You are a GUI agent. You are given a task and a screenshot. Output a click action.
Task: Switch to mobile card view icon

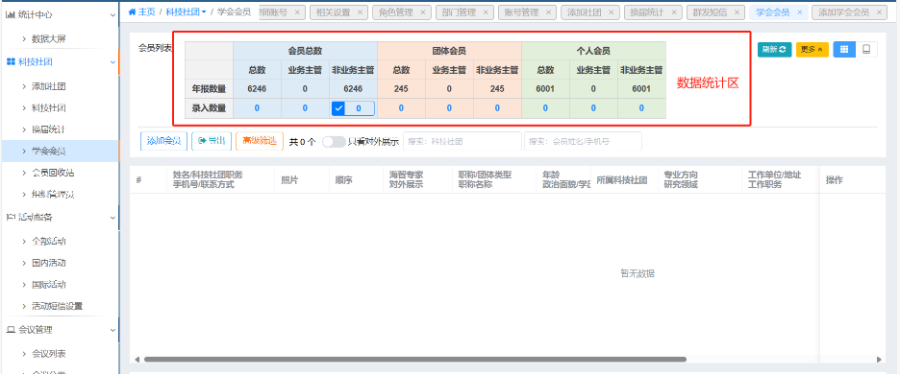coord(866,50)
